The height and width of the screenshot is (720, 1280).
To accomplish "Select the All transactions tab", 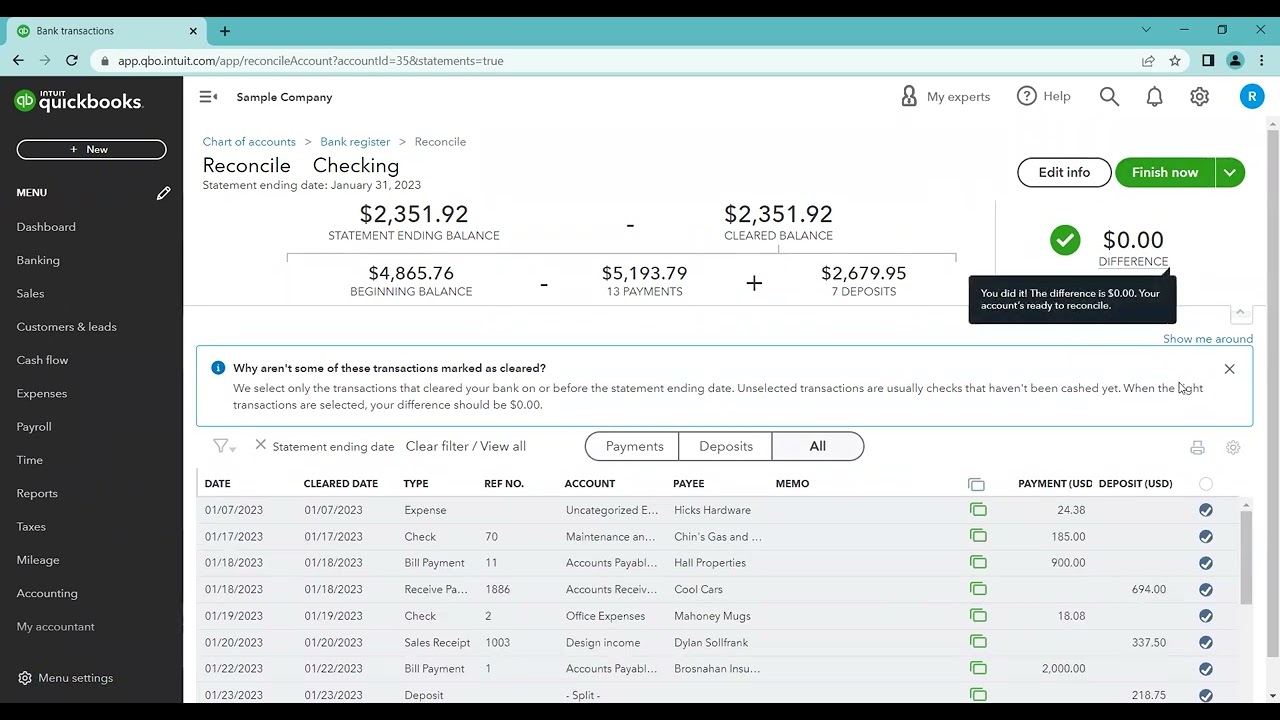I will (x=818, y=446).
